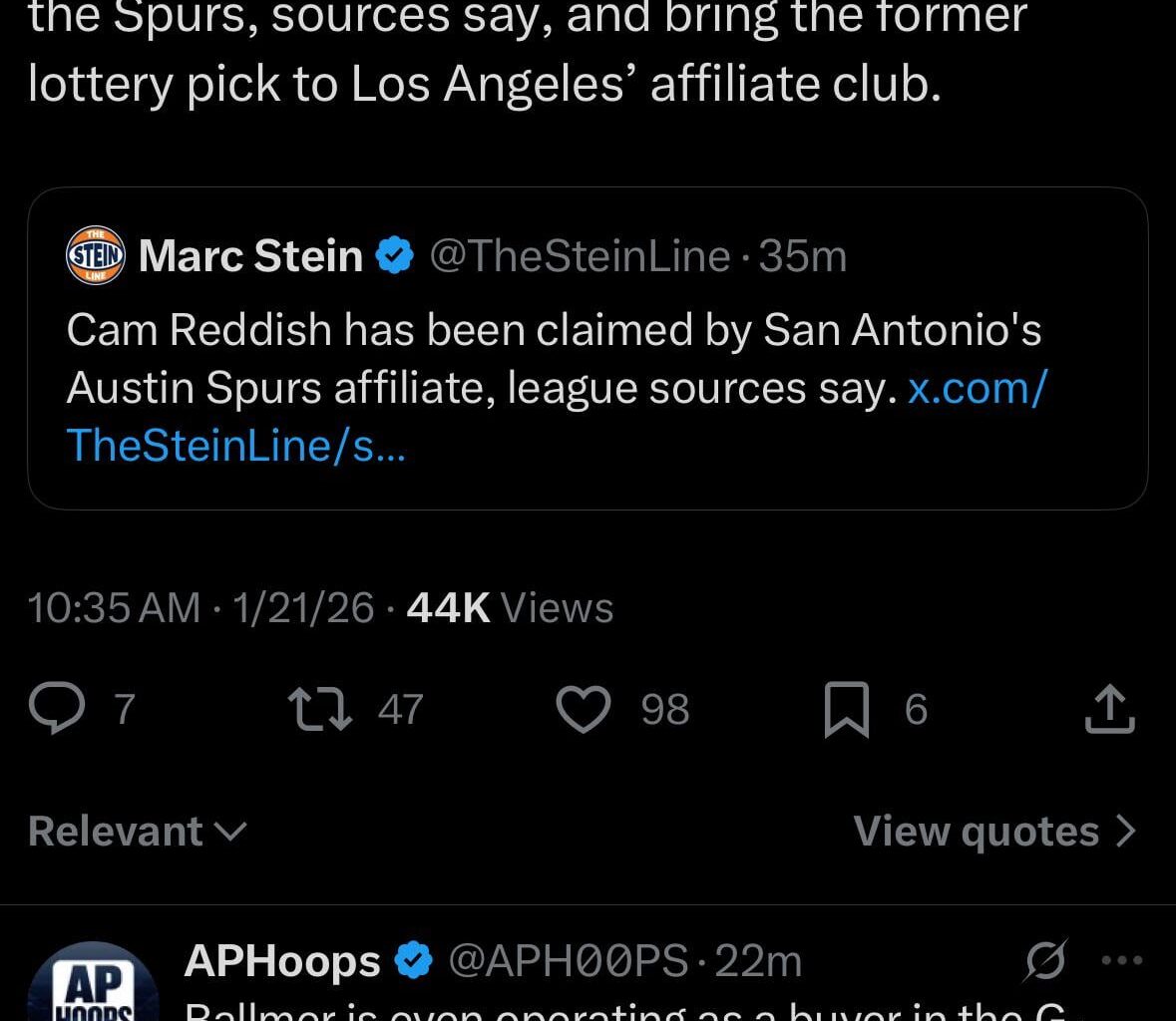The height and width of the screenshot is (1021, 1176).
Task: Open View quotes
Action: (x=993, y=832)
